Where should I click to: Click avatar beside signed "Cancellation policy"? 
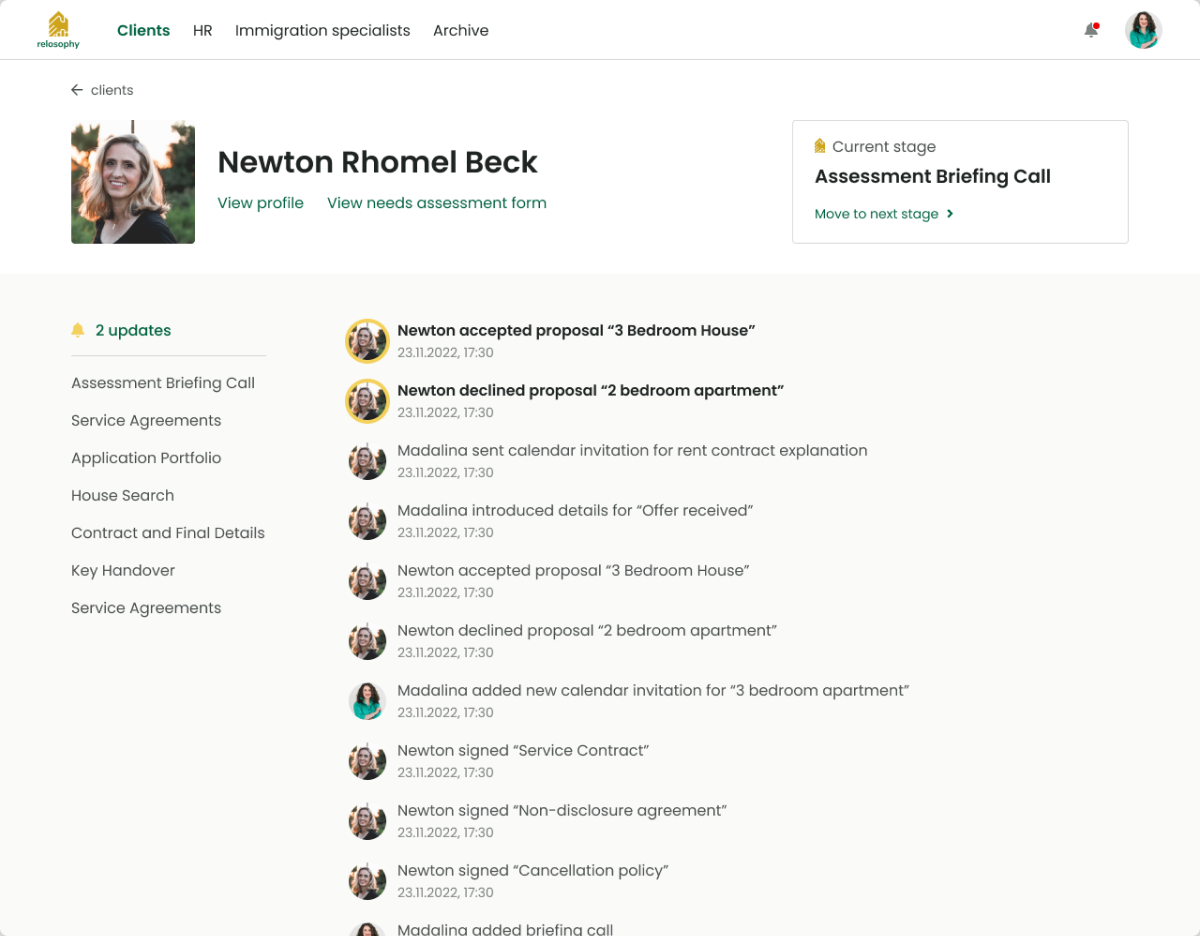click(367, 881)
